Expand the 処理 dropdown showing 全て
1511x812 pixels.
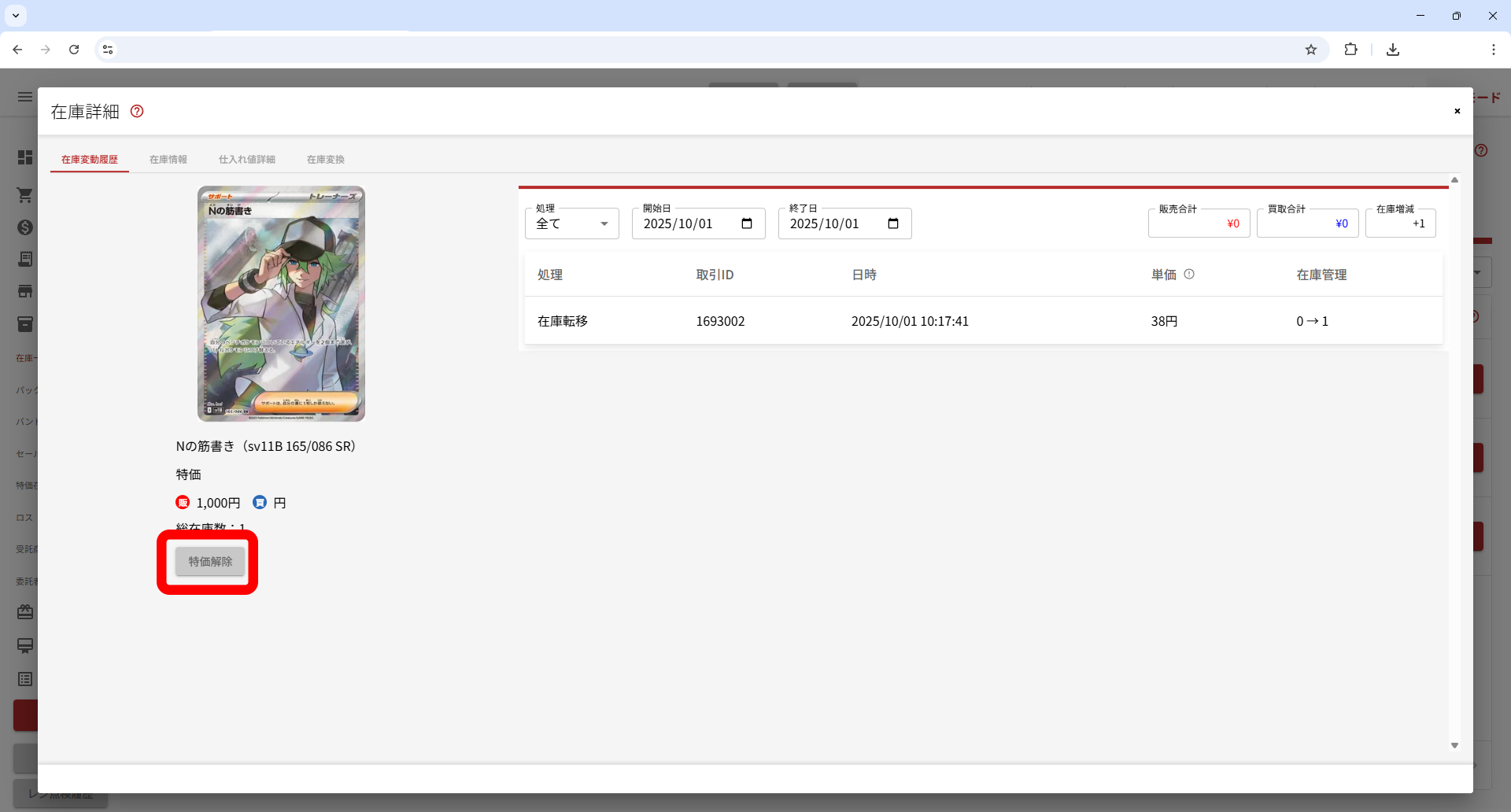point(572,223)
